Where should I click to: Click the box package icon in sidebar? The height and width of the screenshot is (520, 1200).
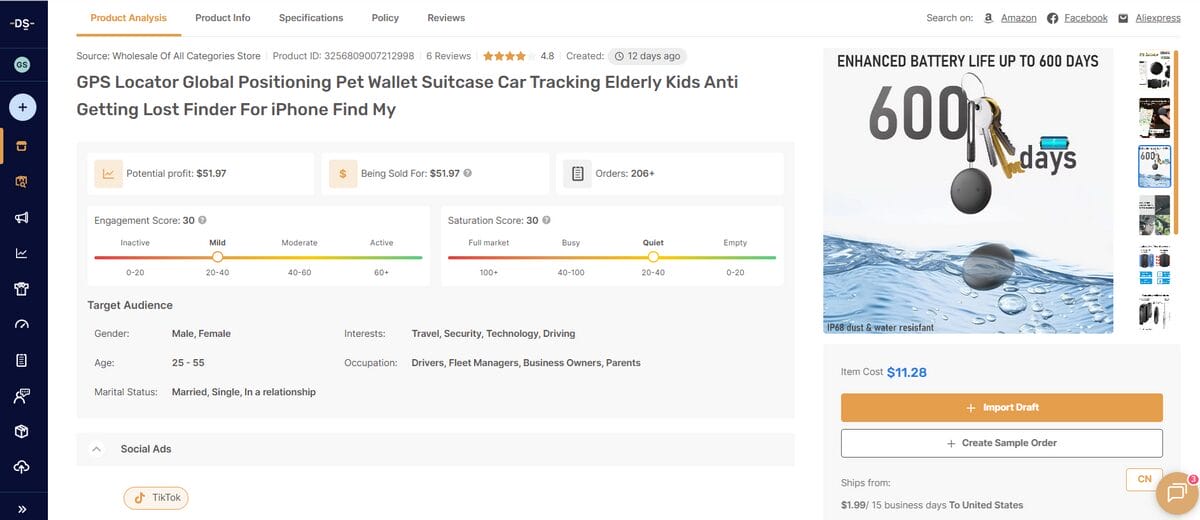click(x=22, y=431)
